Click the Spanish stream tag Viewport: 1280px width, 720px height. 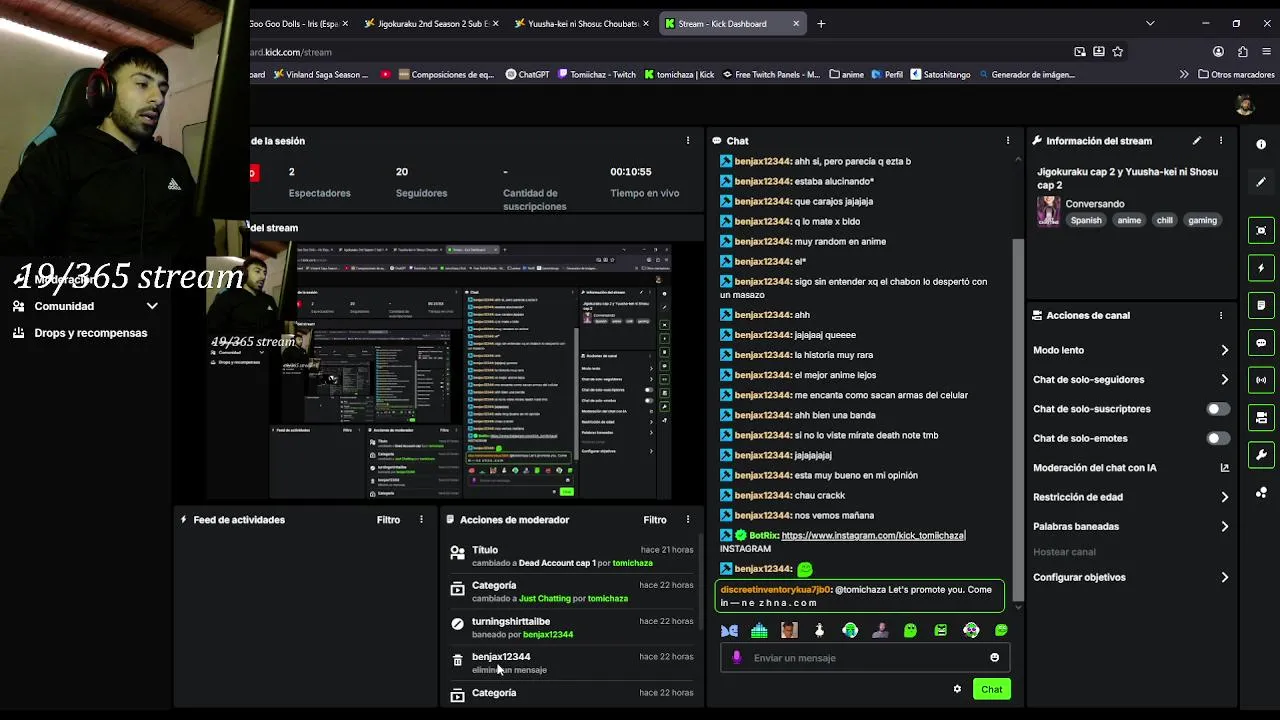click(1086, 220)
